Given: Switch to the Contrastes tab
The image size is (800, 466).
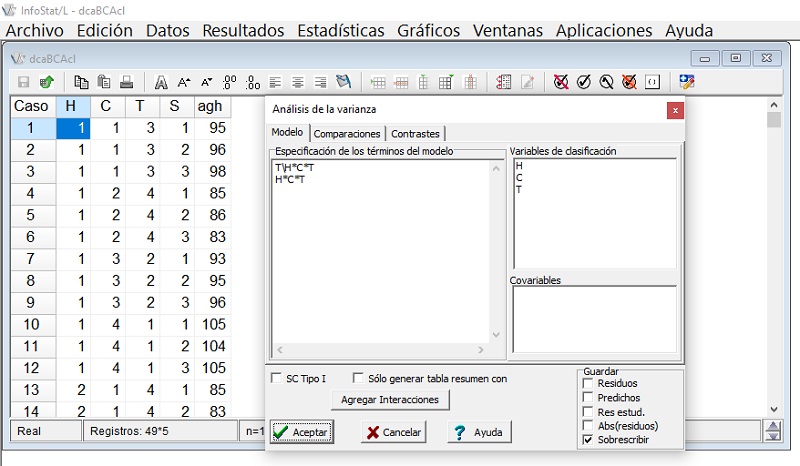Looking at the screenshot, I should pos(415,133).
